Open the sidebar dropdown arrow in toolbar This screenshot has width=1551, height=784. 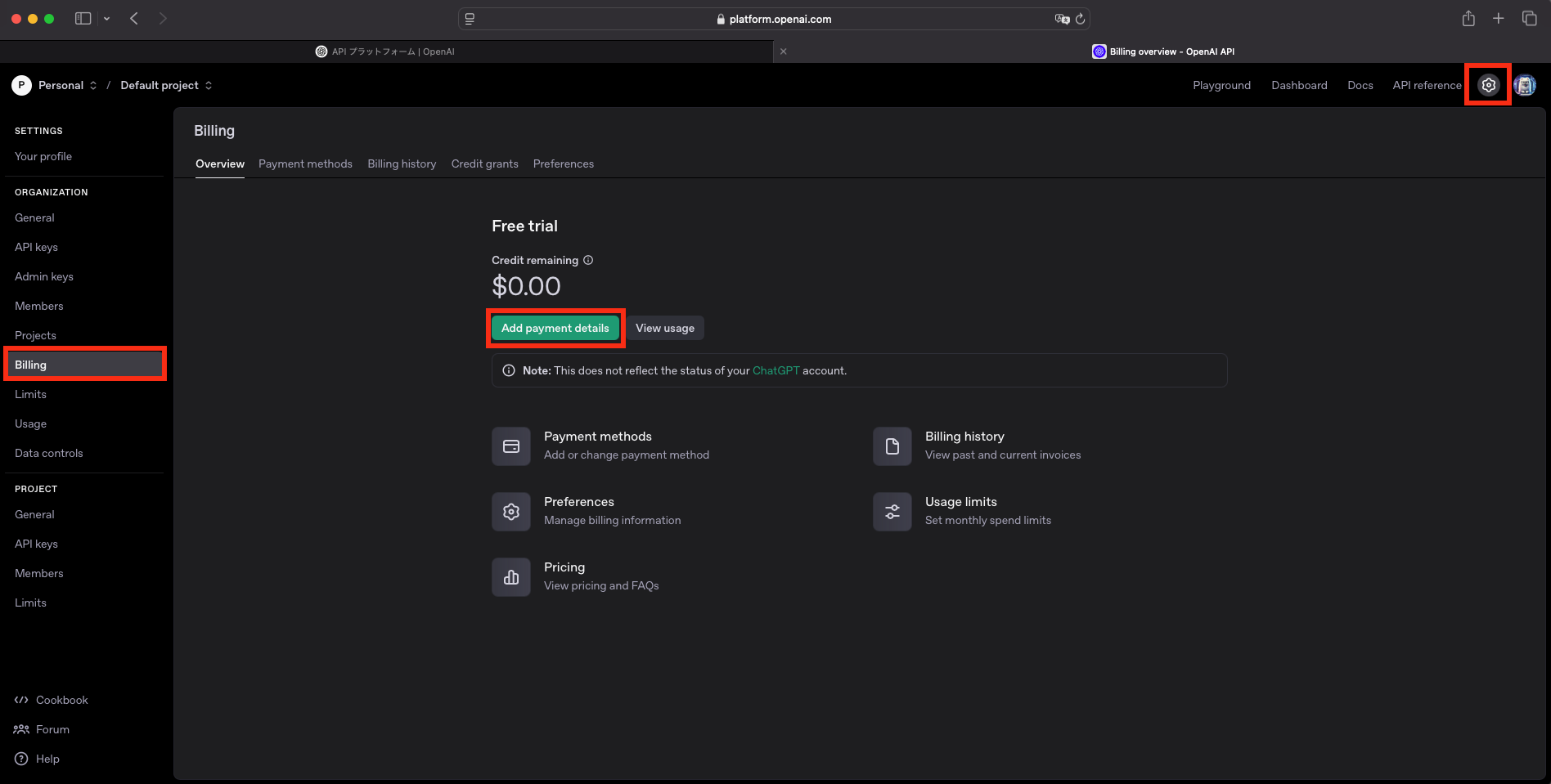tap(106, 19)
